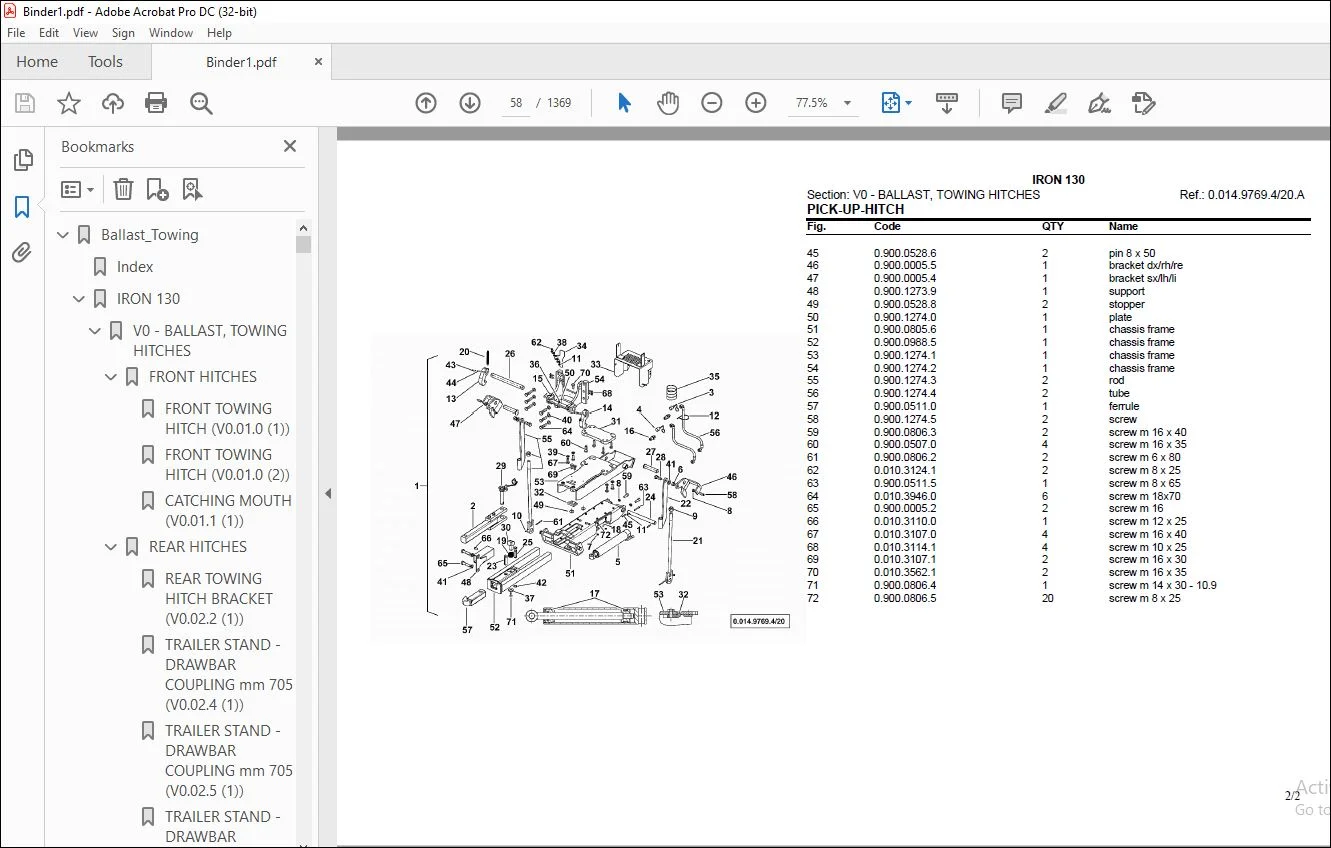Screen dimensions: 1331x848
Task: Add a bookmark star to this file
Action: [69, 103]
